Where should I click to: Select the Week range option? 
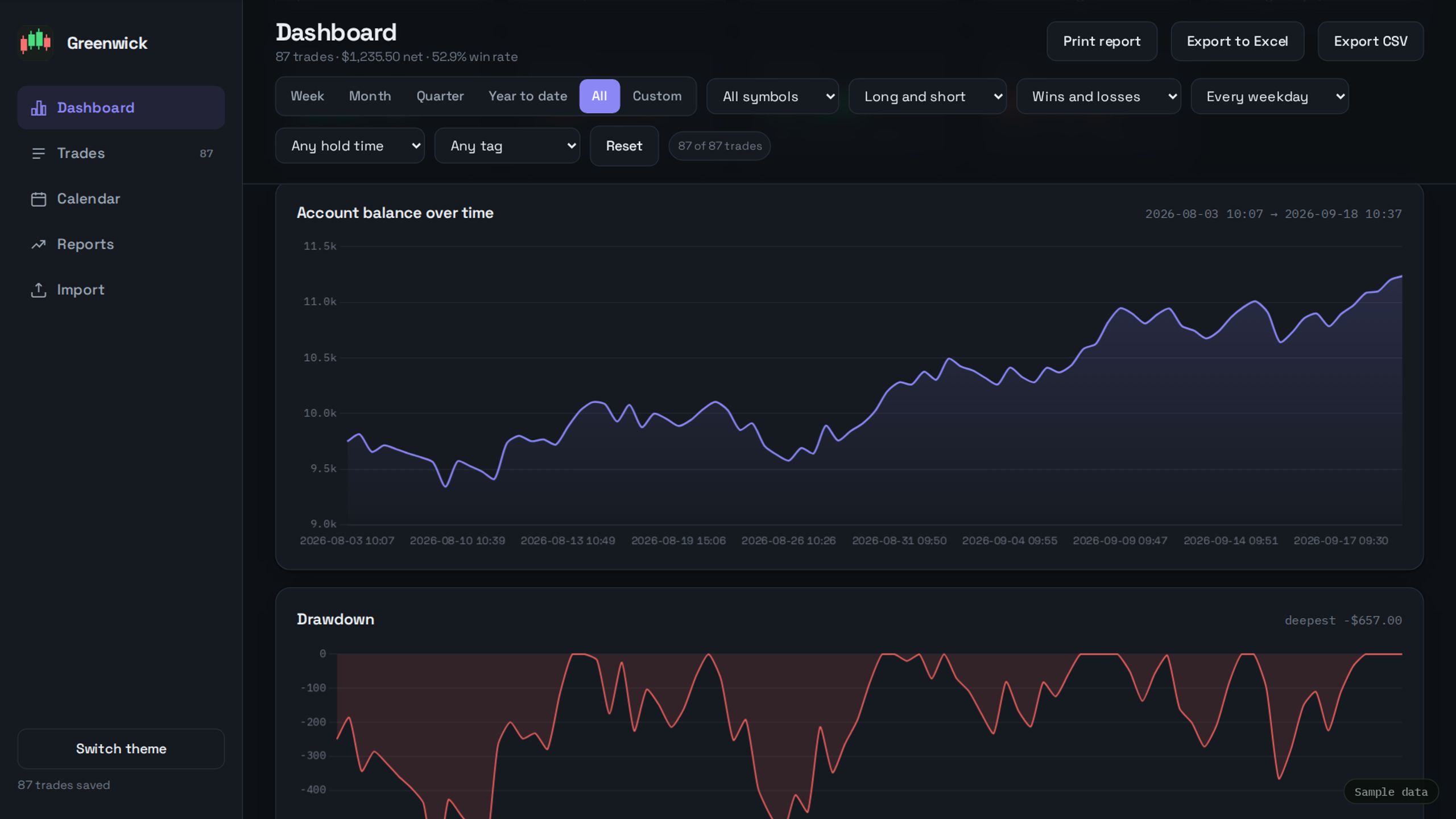pyautogui.click(x=307, y=96)
